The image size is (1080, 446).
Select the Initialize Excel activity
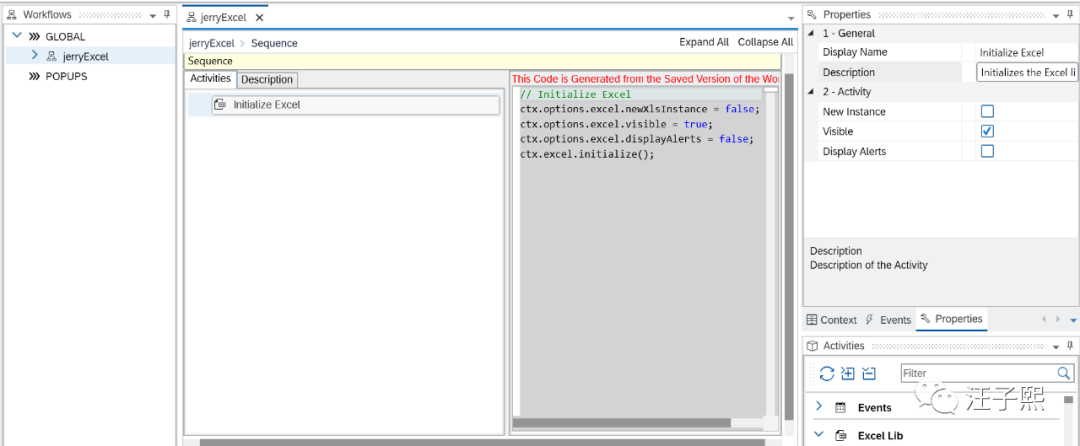click(355, 105)
